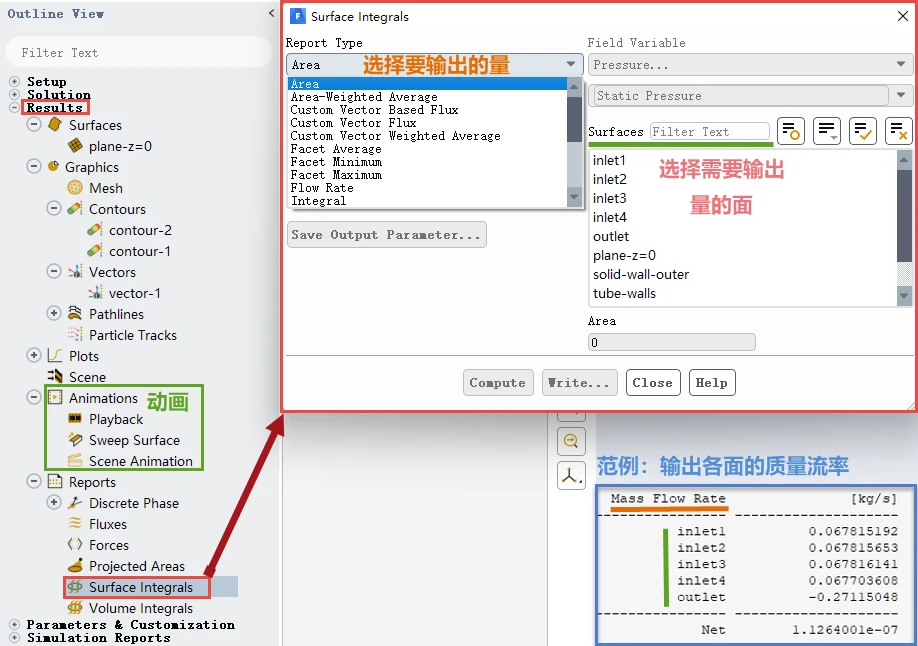Click Save Output Parameter... button
Image resolution: width=918 pixels, height=646 pixels.
pos(386,234)
